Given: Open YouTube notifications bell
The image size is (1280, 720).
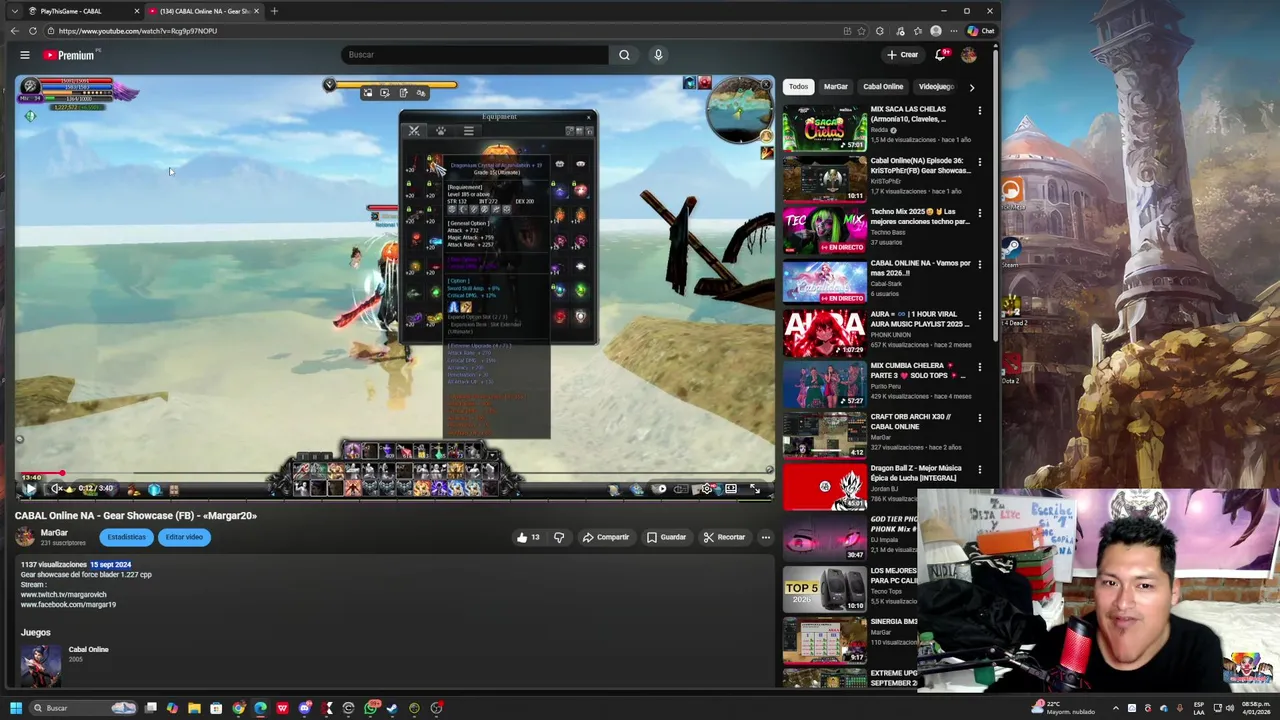Looking at the screenshot, I should click(940, 55).
